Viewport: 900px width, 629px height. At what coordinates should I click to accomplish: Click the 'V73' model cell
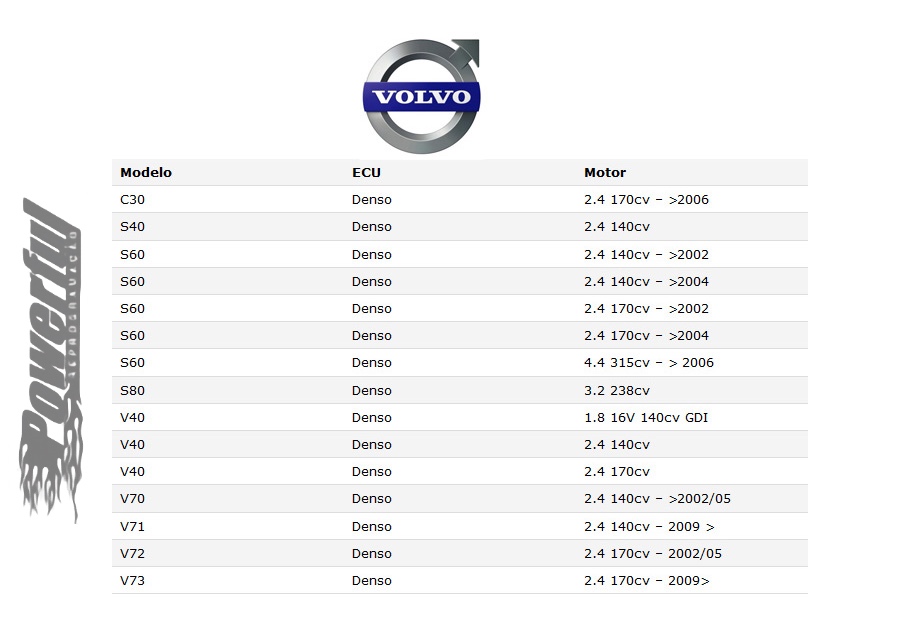click(x=132, y=581)
